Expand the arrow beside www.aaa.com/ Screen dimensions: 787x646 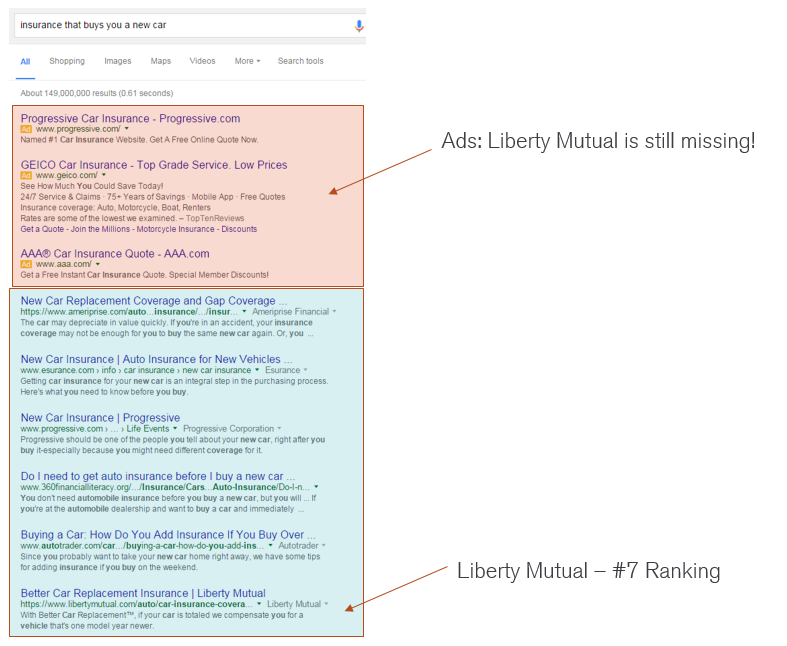coord(98,264)
